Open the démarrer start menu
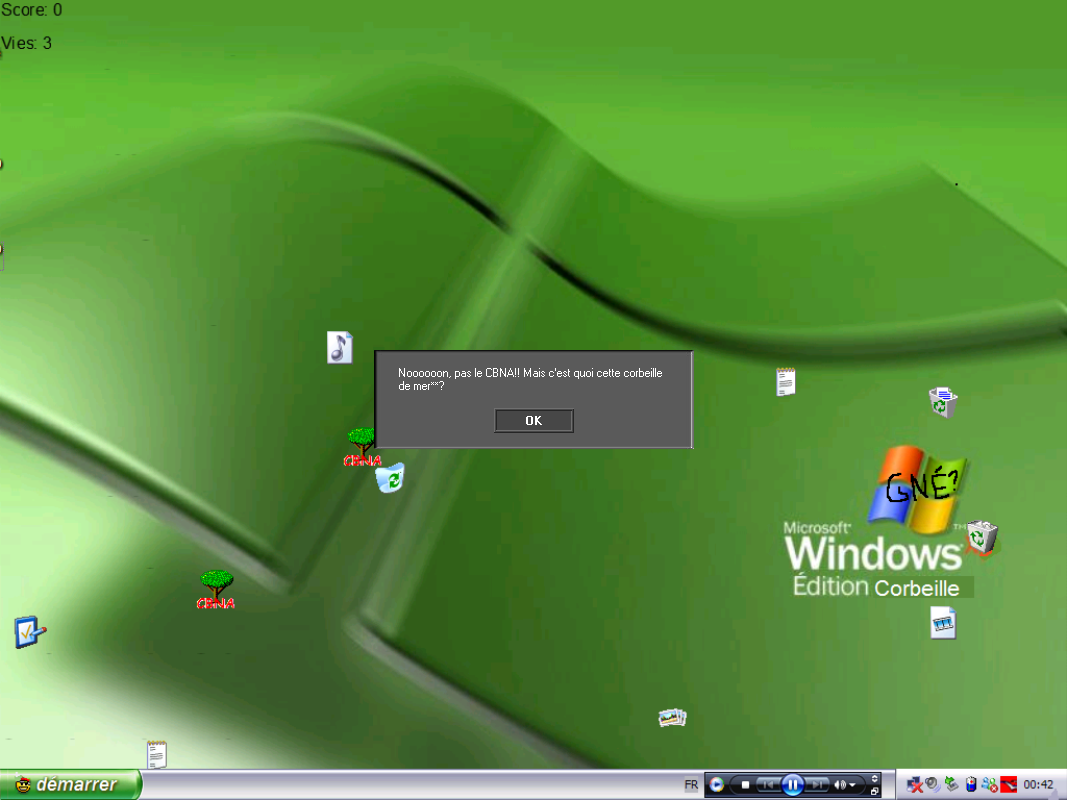 [70, 785]
